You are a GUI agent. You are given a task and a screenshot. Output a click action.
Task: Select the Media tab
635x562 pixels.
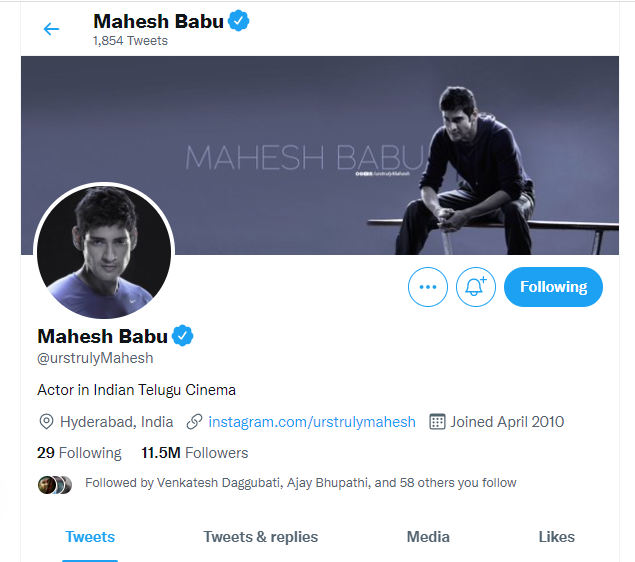point(428,537)
